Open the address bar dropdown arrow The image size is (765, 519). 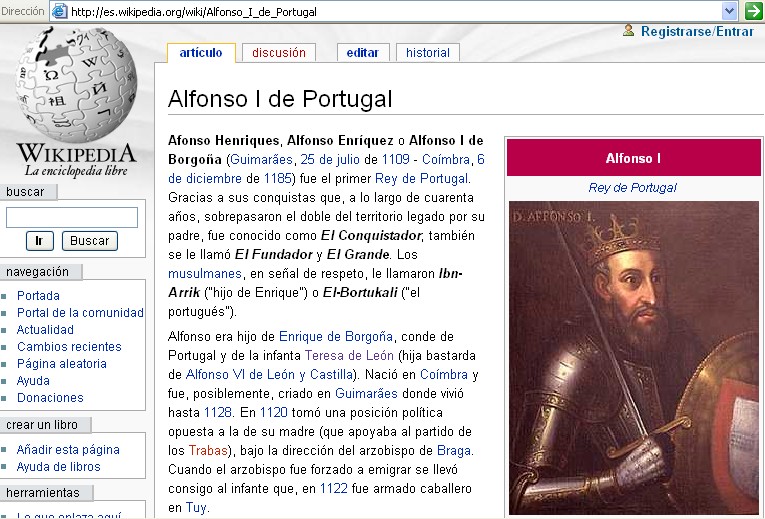pos(729,11)
